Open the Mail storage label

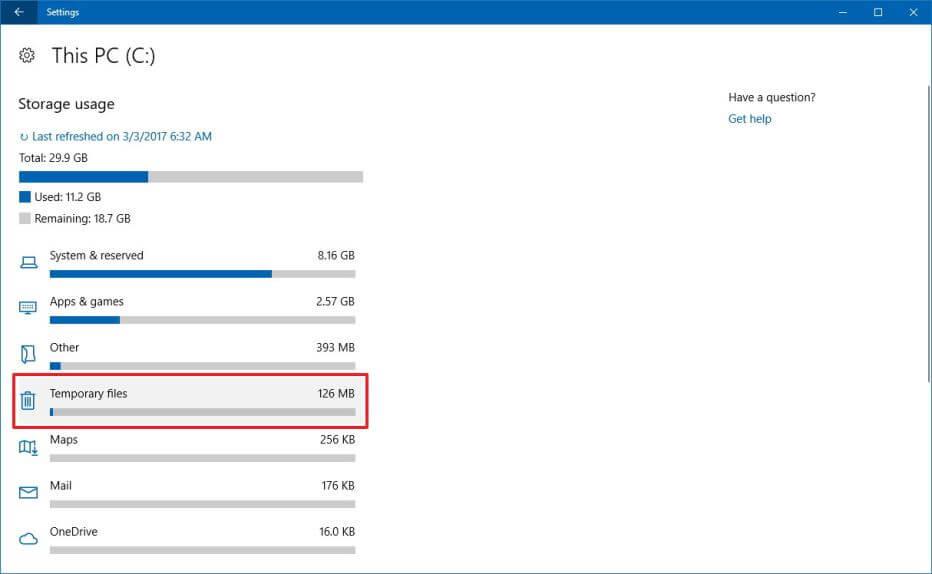pyautogui.click(x=61, y=485)
